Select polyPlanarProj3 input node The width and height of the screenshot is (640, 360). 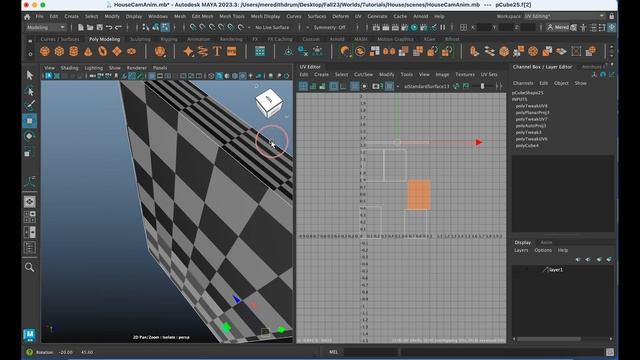532,112
